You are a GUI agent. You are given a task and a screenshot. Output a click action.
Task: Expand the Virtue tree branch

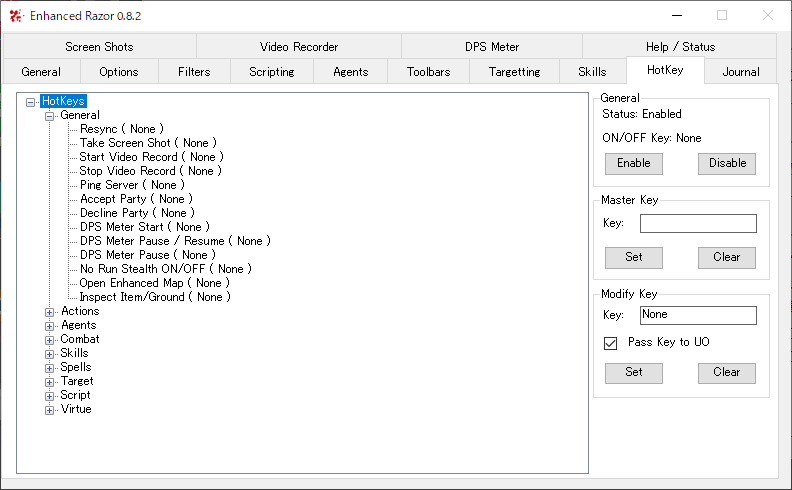pyautogui.click(x=50, y=410)
